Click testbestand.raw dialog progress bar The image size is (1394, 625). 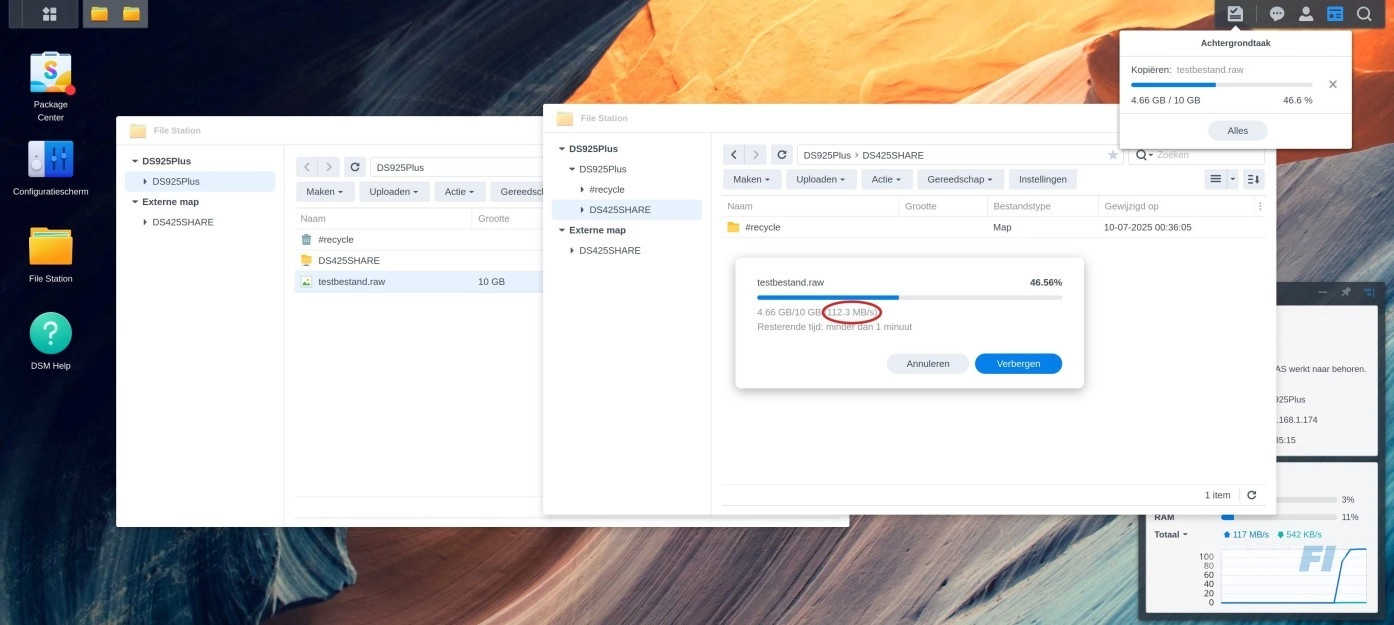click(x=909, y=297)
